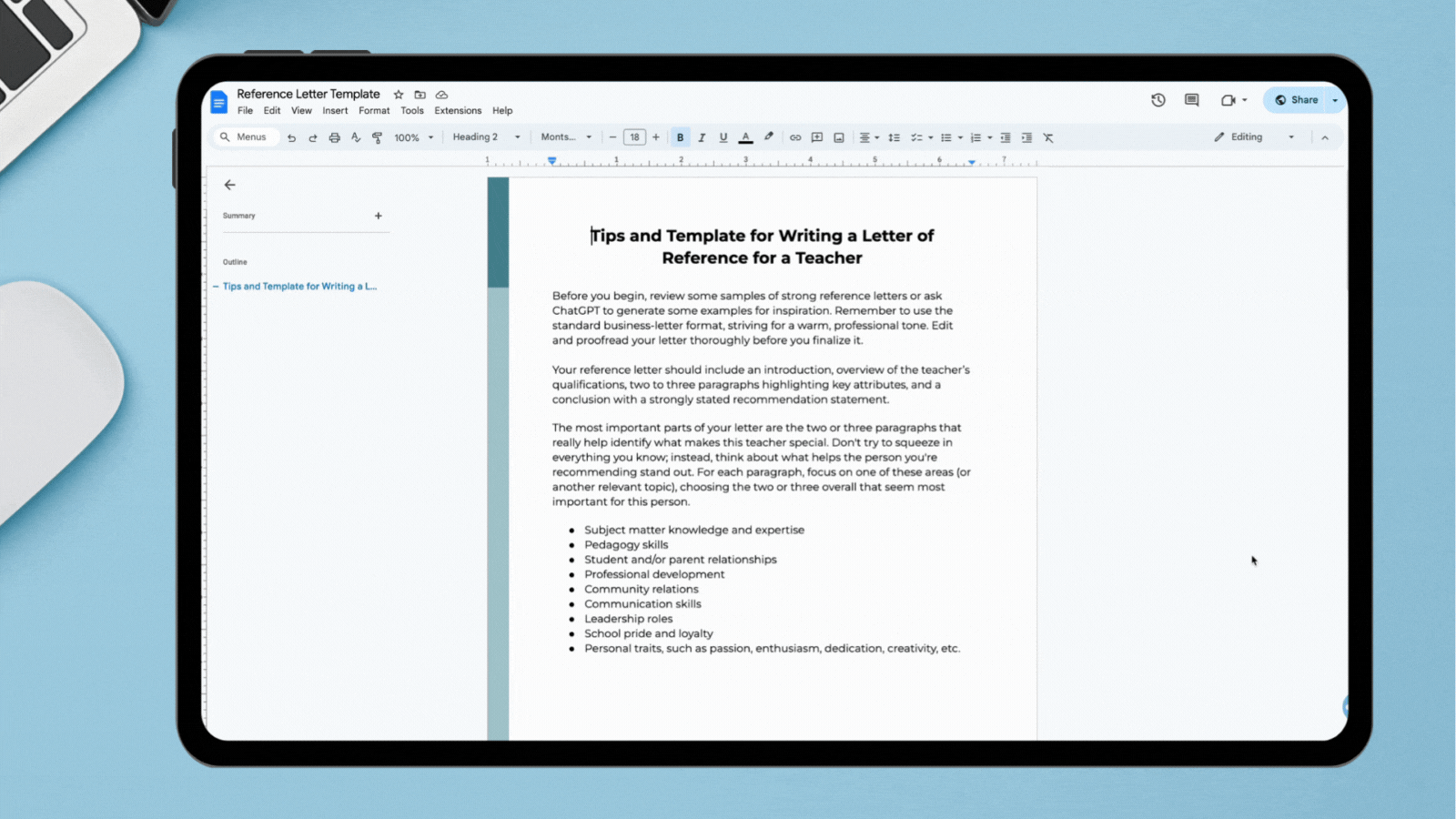Insert a link

coord(795,137)
